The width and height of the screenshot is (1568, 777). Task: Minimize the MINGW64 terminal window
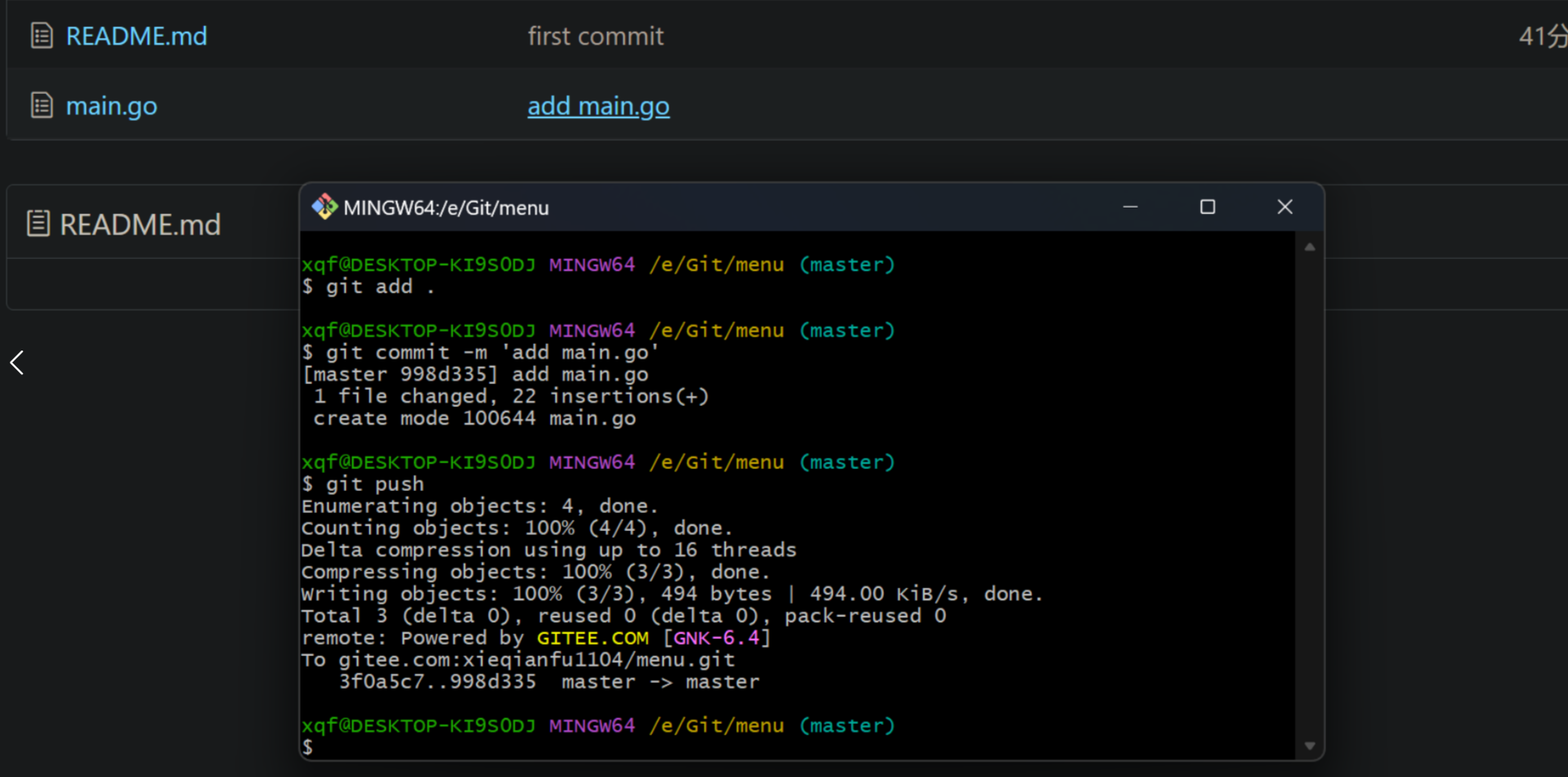[1130, 208]
